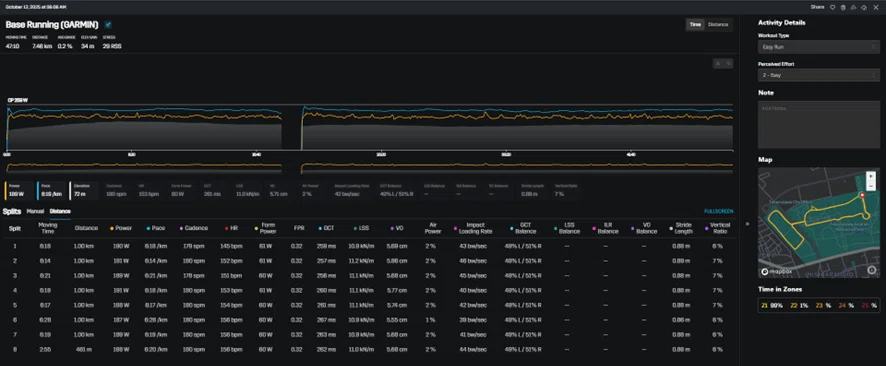This screenshot has height=366, width=886.
Task: Open the Perceived Effort dropdown
Action: (818, 75)
